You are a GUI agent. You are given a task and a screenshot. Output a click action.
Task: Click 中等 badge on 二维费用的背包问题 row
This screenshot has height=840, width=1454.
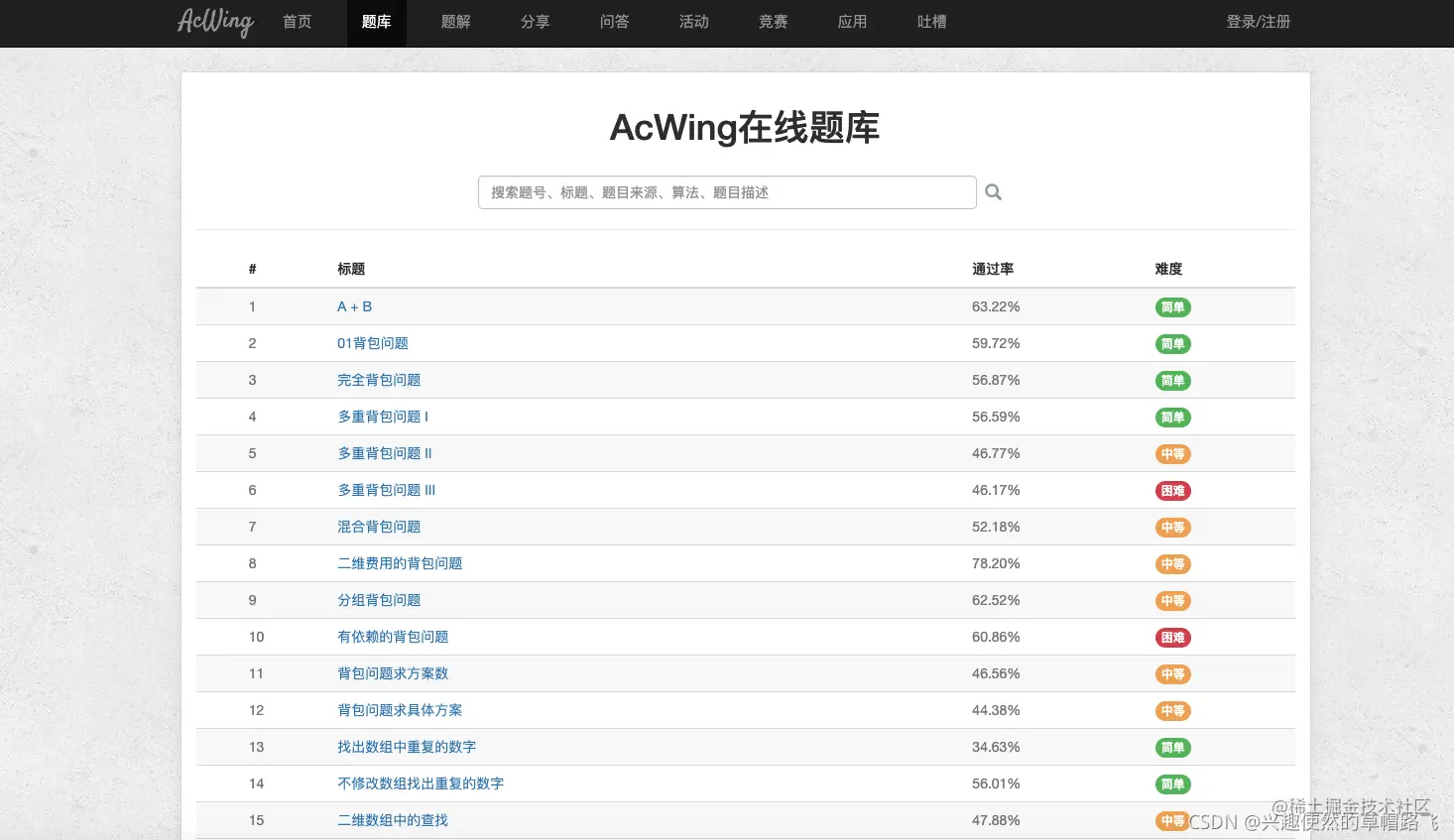click(x=1173, y=564)
